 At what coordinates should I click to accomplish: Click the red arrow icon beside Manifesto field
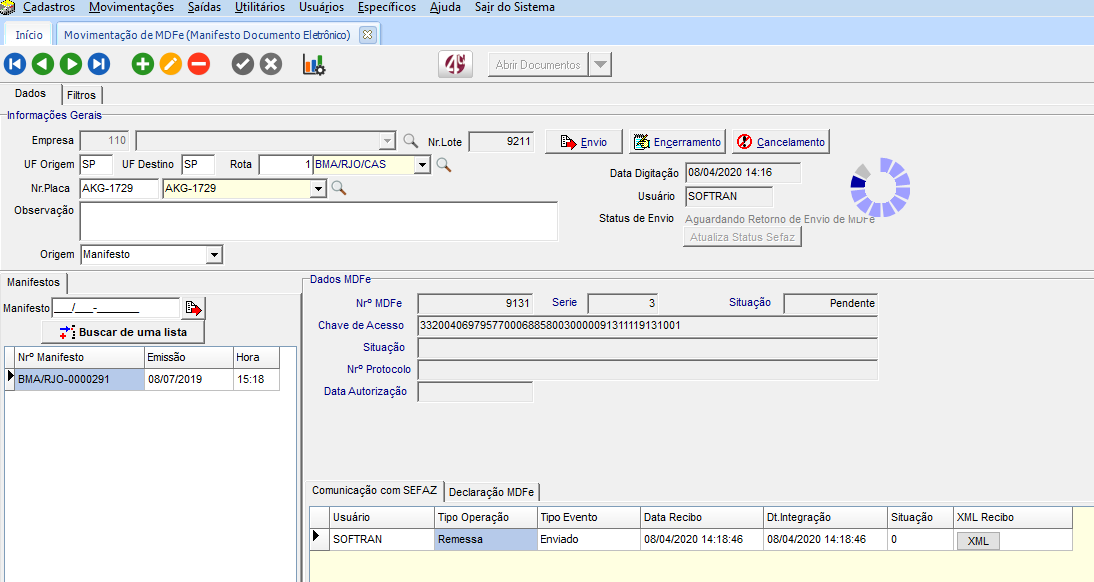click(x=194, y=308)
